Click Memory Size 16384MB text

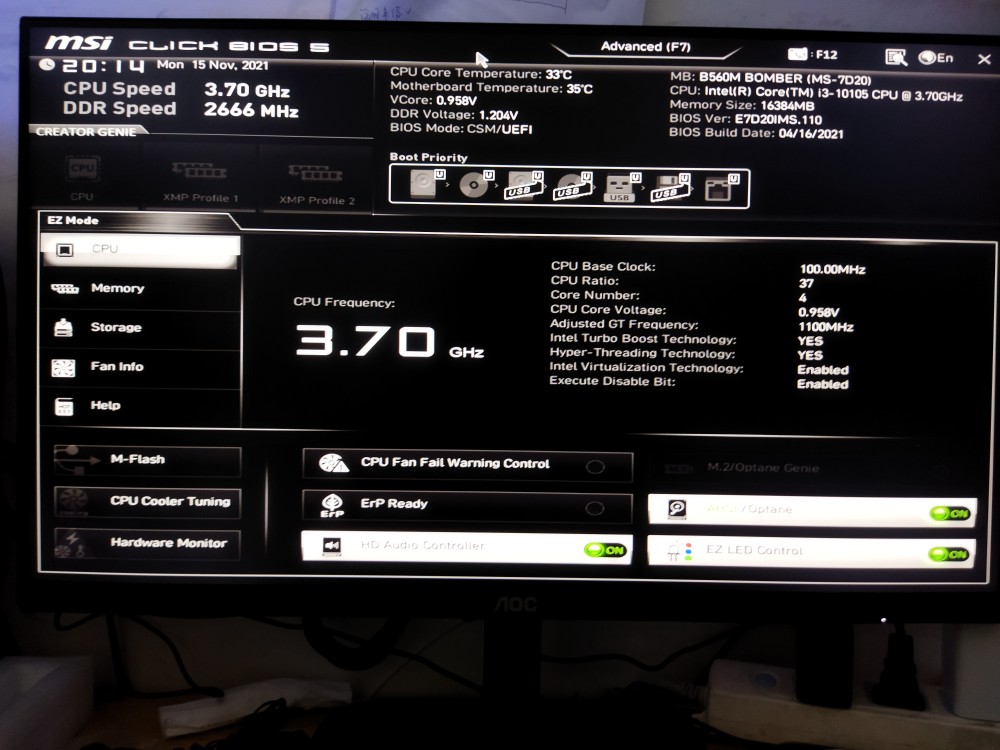click(742, 106)
